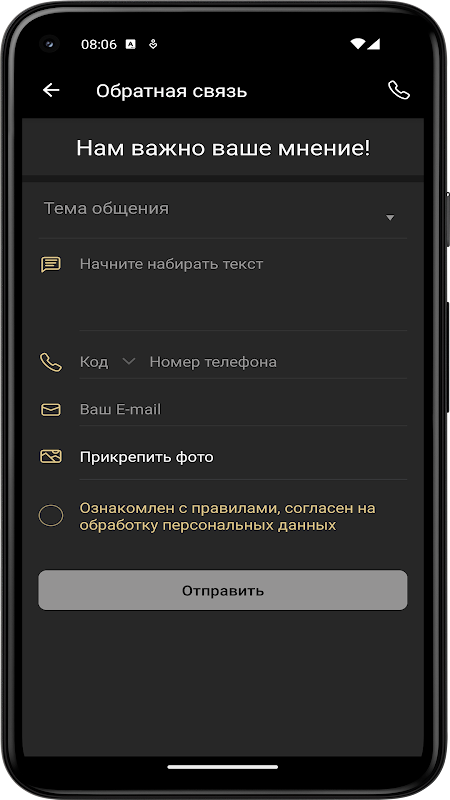This screenshot has height=800, width=450.
Task: Check the personal data consent circle
Action: click(x=51, y=516)
